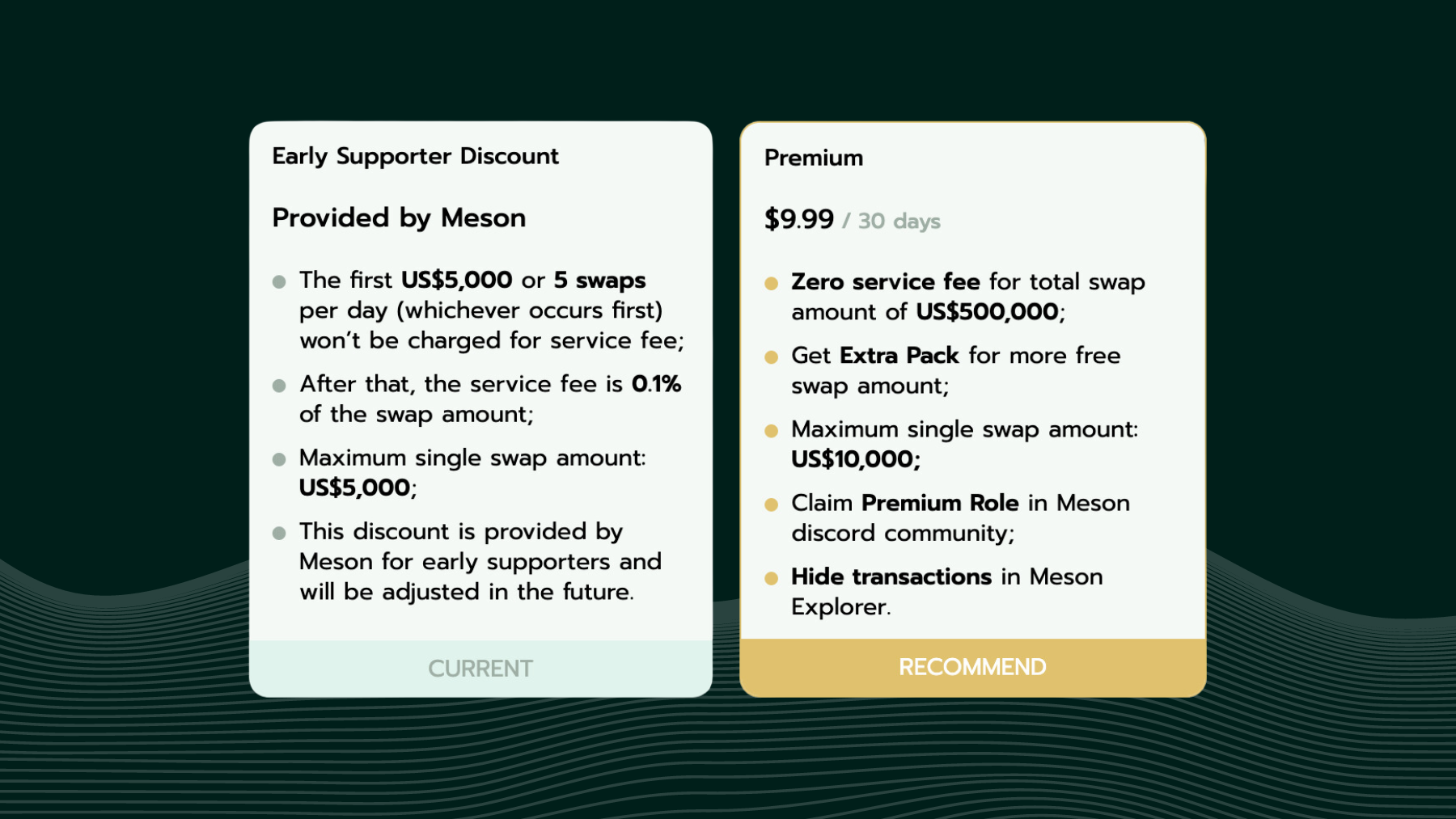1456x819 pixels.
Task: Click gray bullet beside 'This discount is provided'
Action: click(279, 533)
